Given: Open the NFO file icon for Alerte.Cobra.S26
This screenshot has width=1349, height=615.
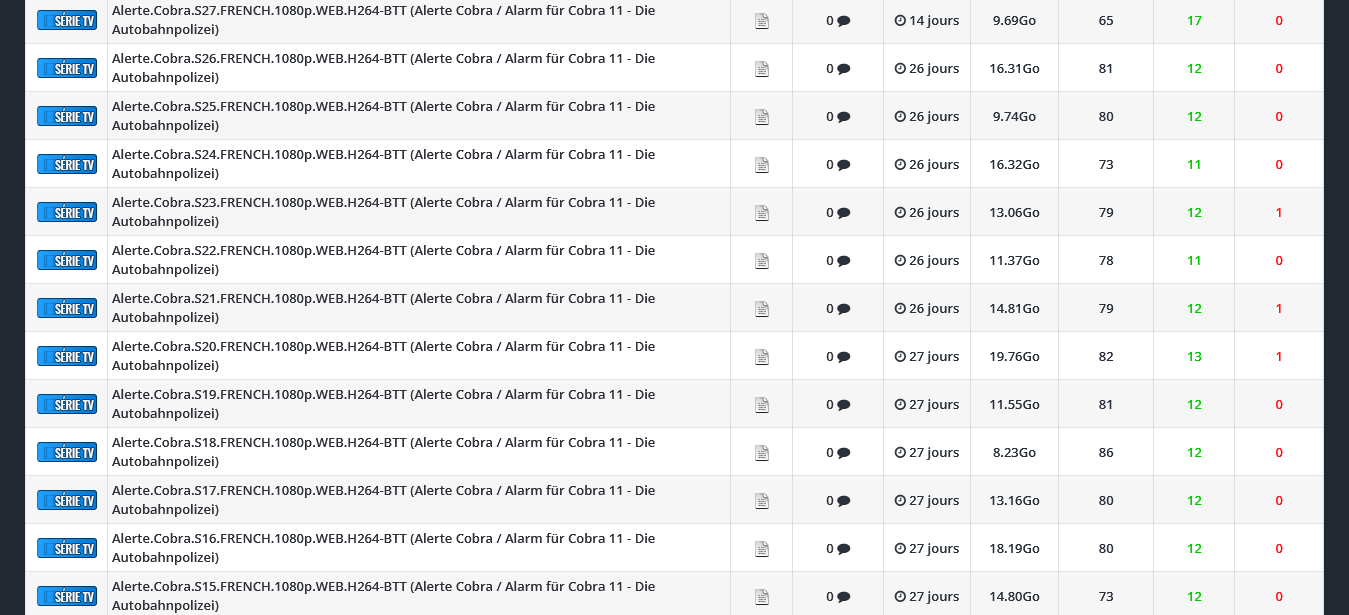Looking at the screenshot, I should (x=762, y=69).
